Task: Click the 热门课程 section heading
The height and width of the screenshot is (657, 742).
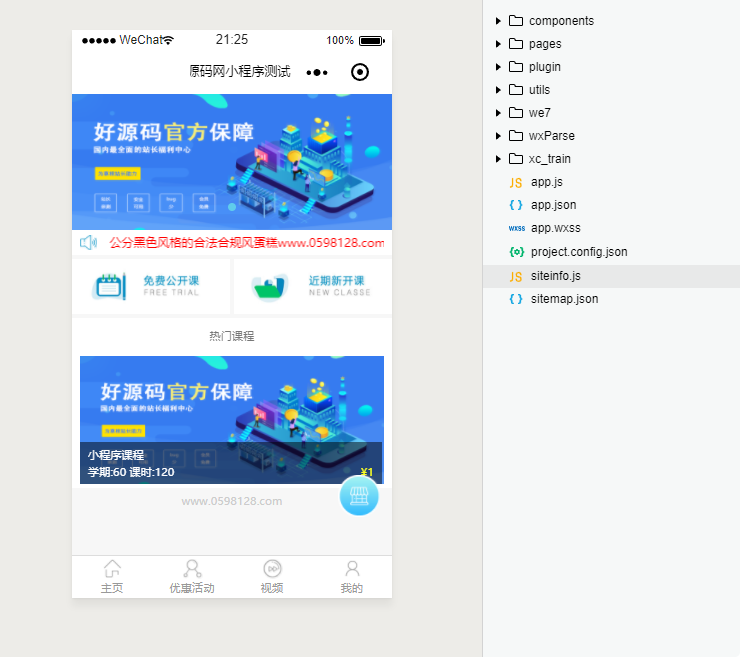Action: [x=232, y=336]
